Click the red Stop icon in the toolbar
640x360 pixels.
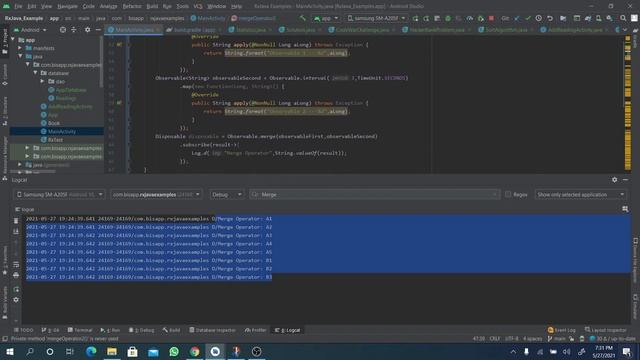[x=491, y=18]
